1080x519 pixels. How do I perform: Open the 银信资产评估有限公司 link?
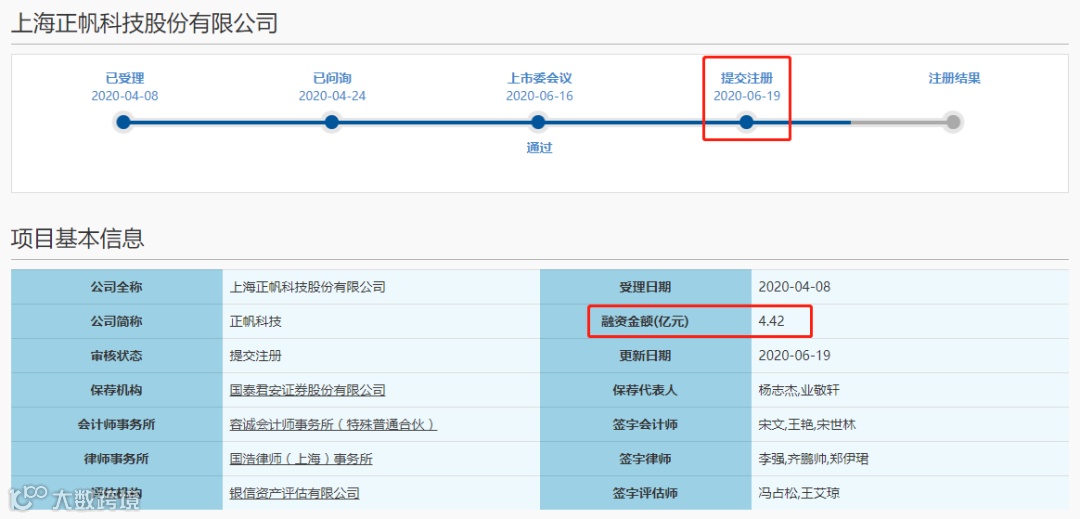coord(294,494)
